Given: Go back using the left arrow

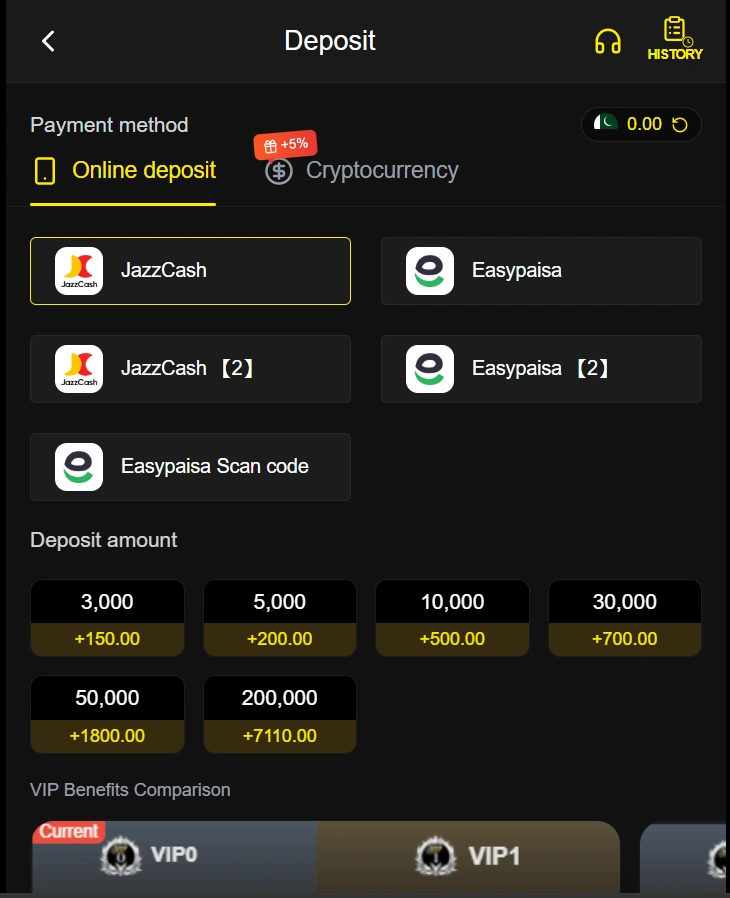Looking at the screenshot, I should (49, 41).
